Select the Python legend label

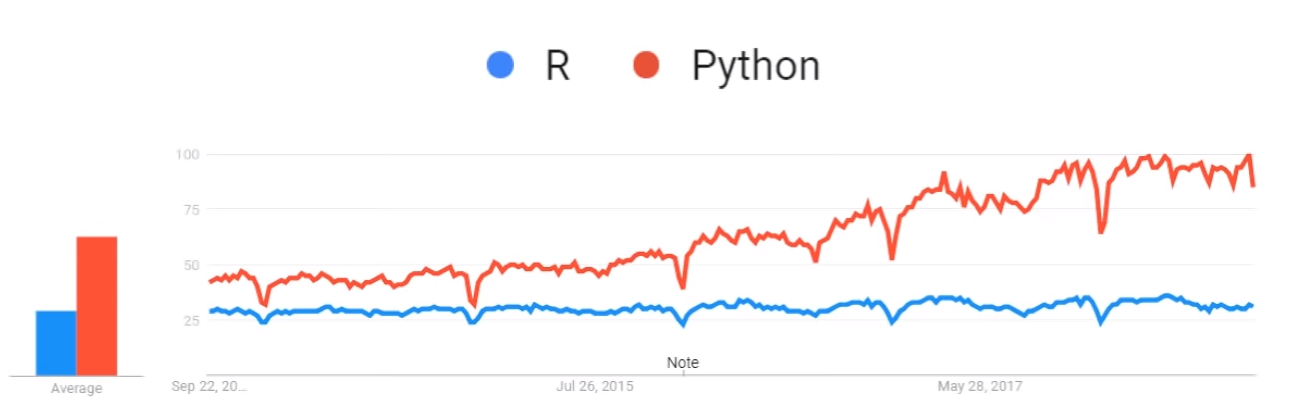point(755,66)
